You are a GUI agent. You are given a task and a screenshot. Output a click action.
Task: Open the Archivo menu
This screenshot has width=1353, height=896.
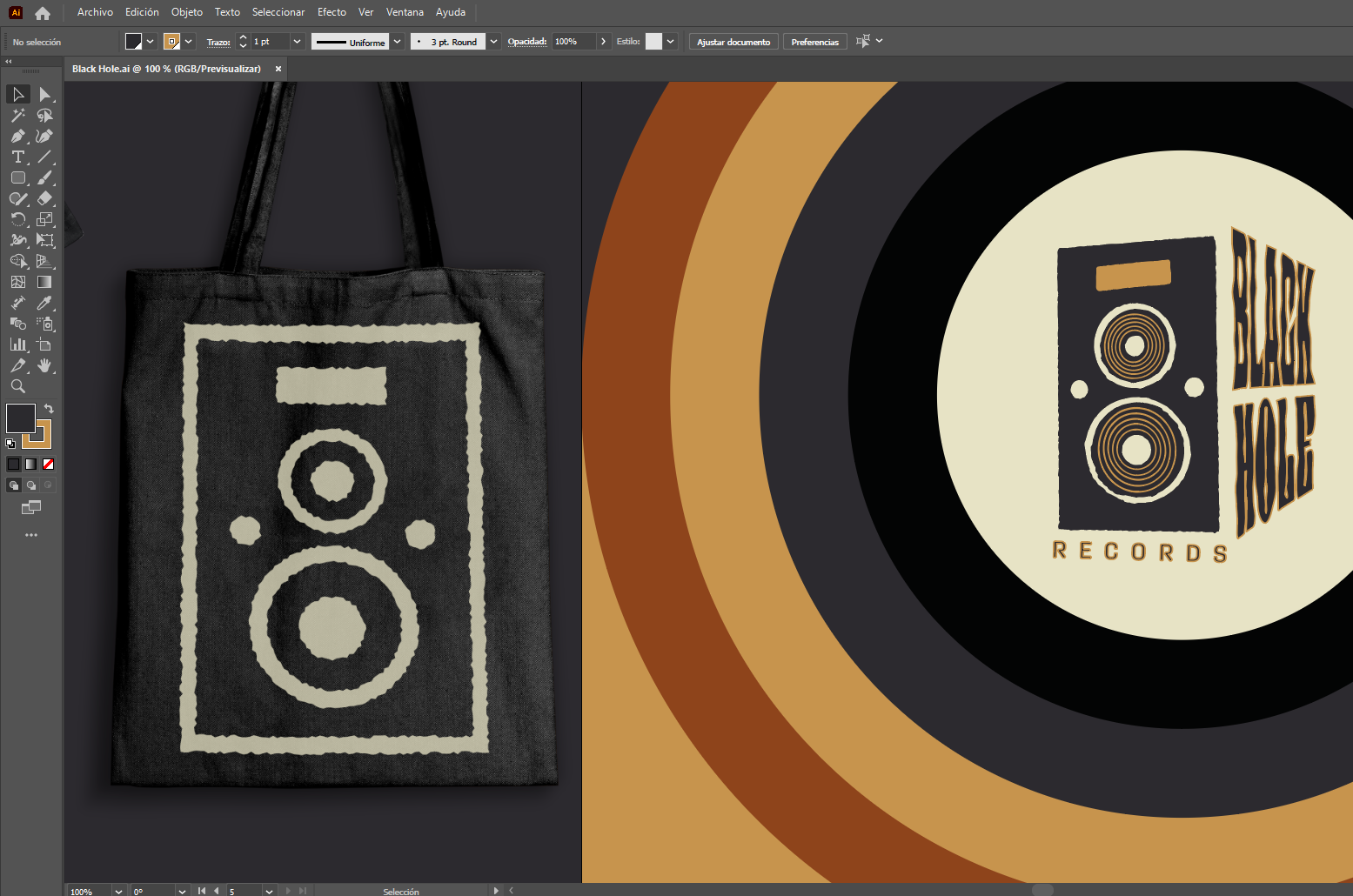point(95,12)
